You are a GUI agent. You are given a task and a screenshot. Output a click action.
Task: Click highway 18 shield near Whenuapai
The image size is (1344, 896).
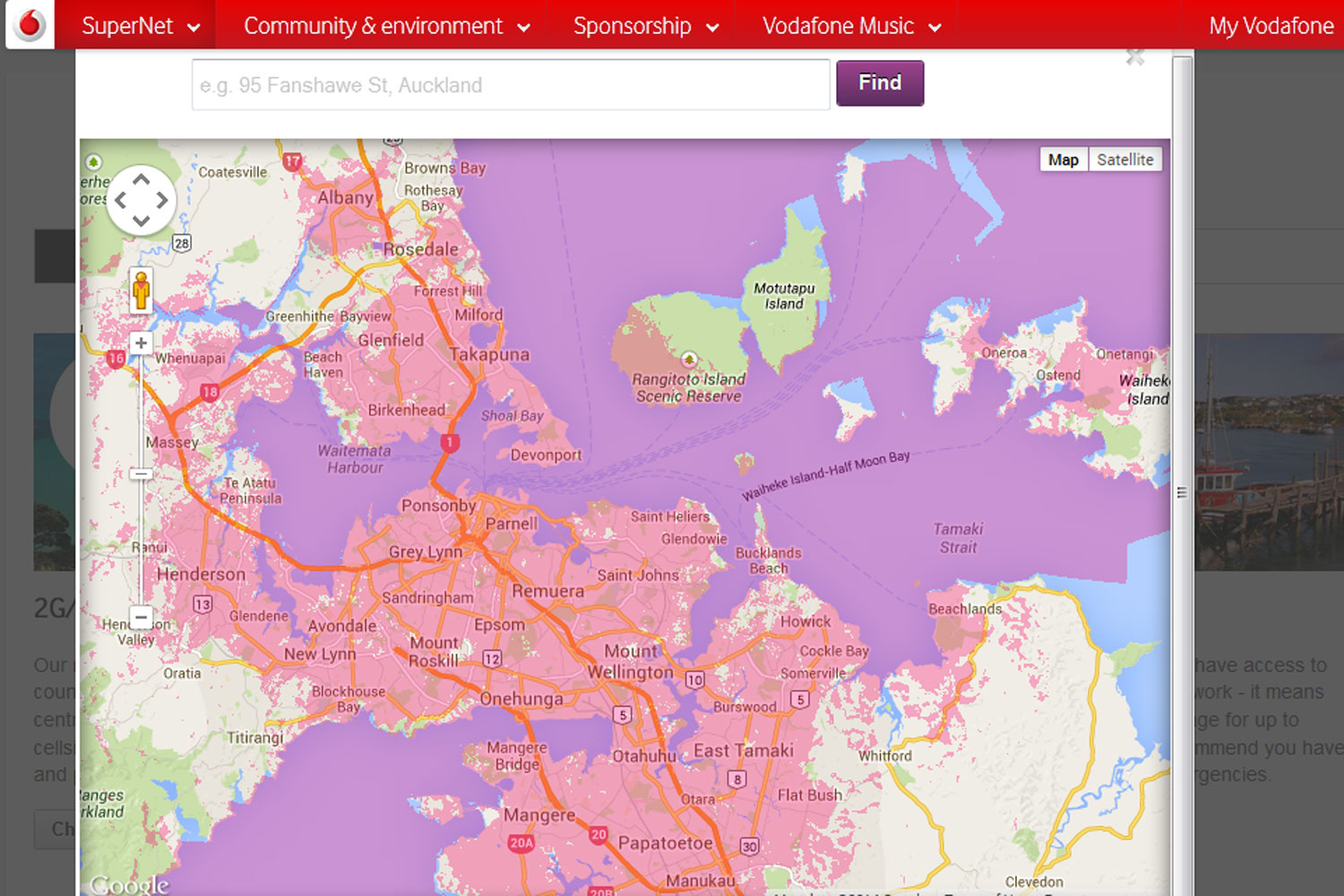tap(210, 392)
